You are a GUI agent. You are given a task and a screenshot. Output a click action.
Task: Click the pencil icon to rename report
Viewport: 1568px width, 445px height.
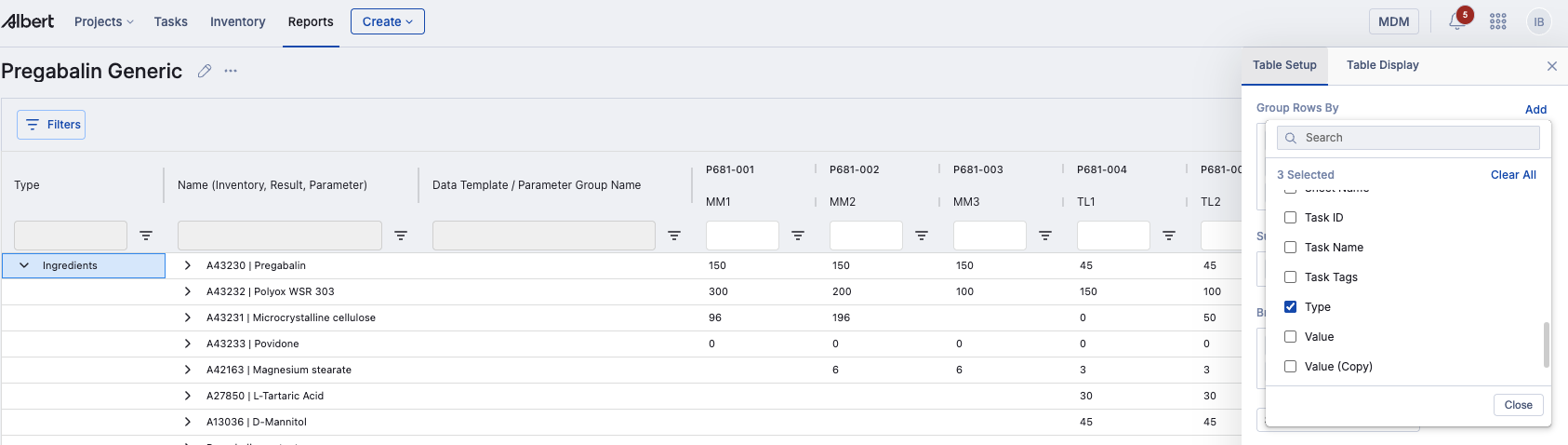[205, 71]
